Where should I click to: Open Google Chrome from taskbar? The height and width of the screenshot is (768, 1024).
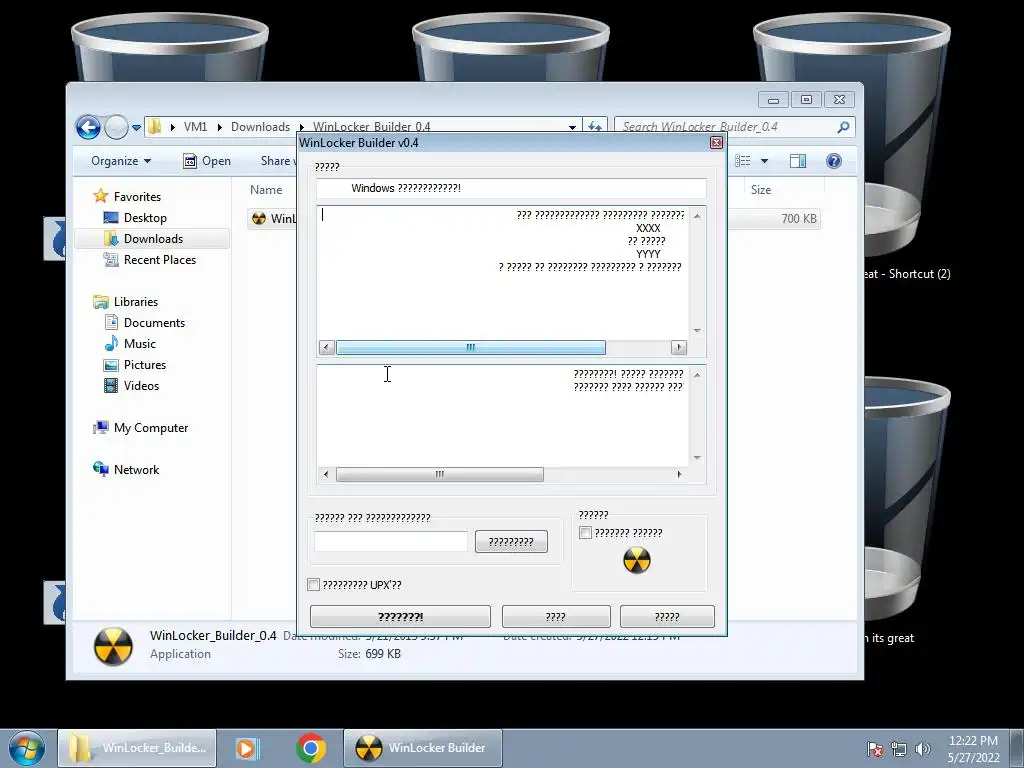[x=311, y=748]
